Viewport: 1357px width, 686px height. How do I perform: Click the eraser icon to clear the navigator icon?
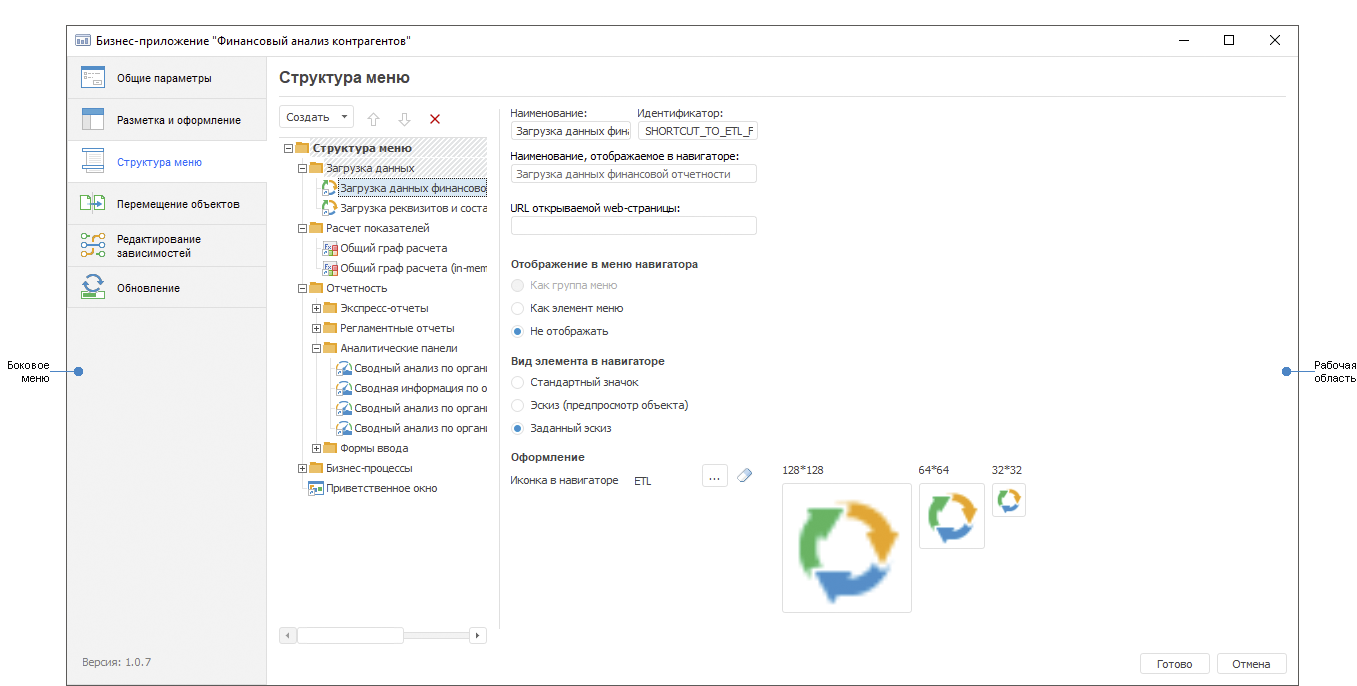click(x=744, y=476)
